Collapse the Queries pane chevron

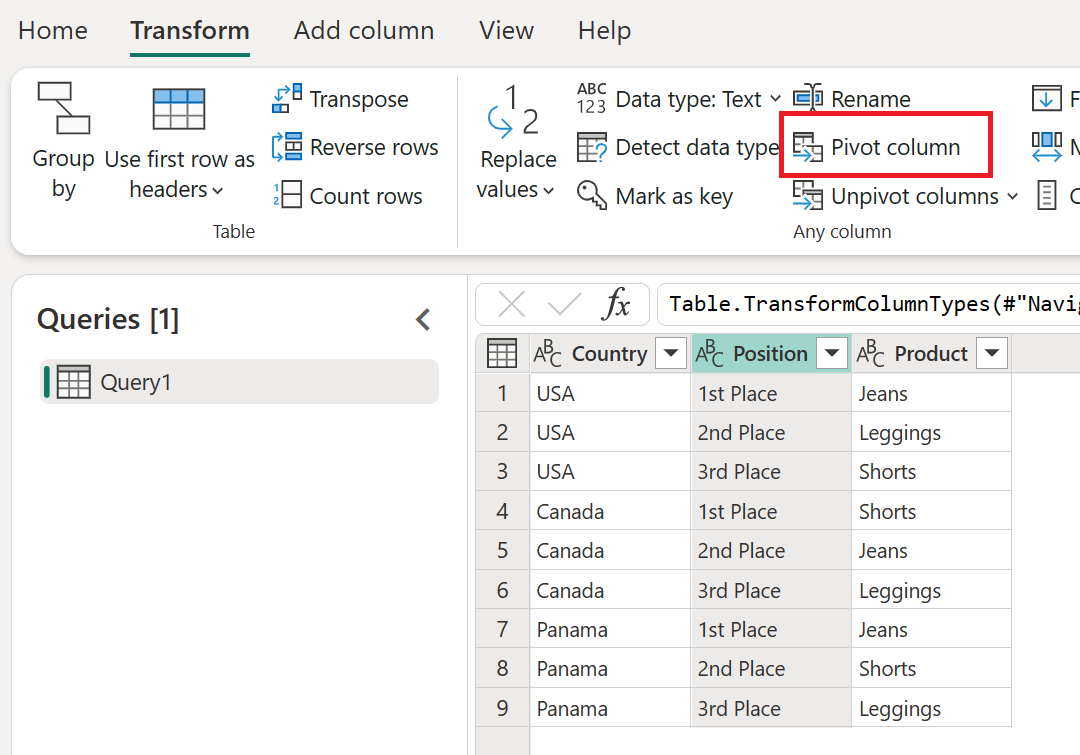424,320
